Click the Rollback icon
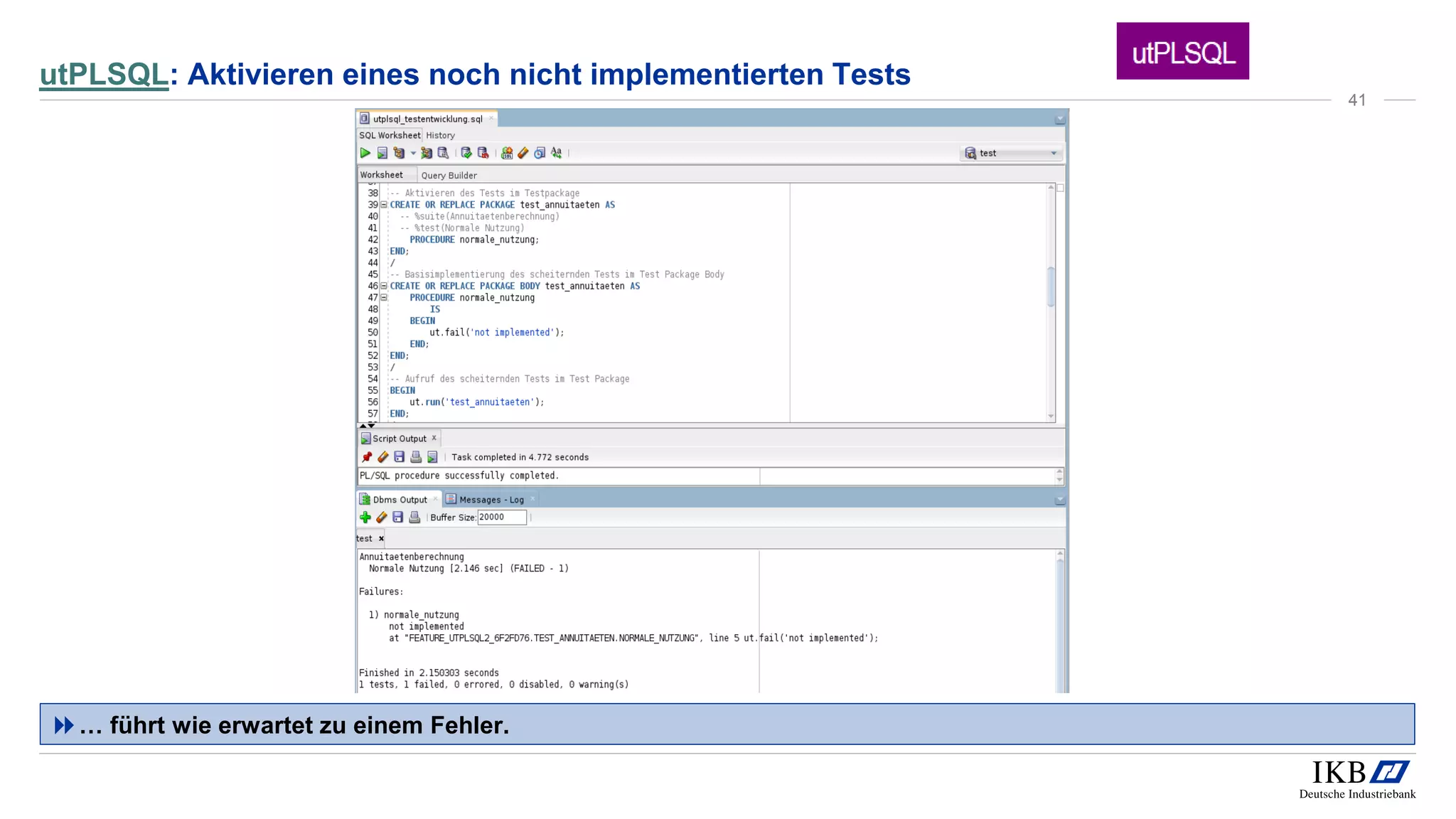This screenshot has width=1456, height=819. 483,153
